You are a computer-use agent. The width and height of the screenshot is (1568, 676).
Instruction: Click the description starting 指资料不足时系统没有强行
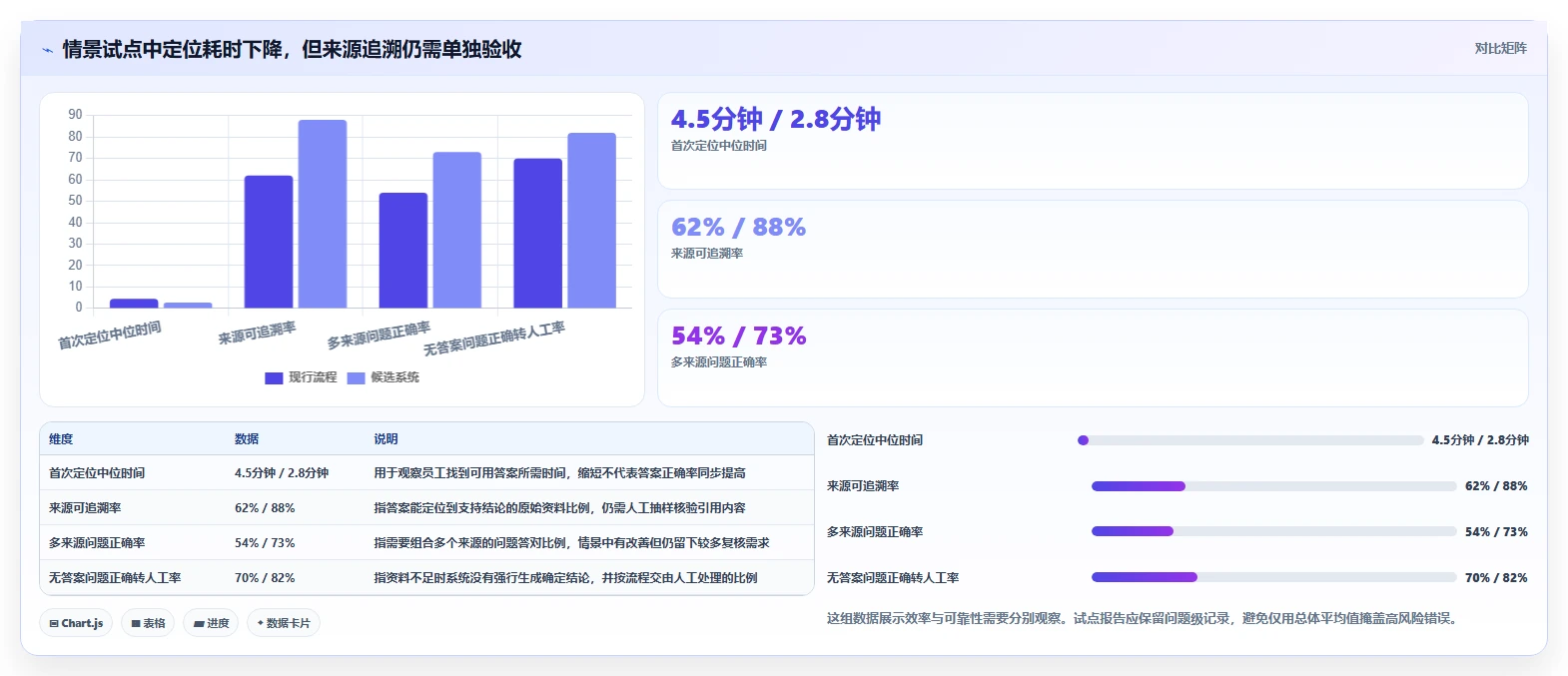(565, 578)
